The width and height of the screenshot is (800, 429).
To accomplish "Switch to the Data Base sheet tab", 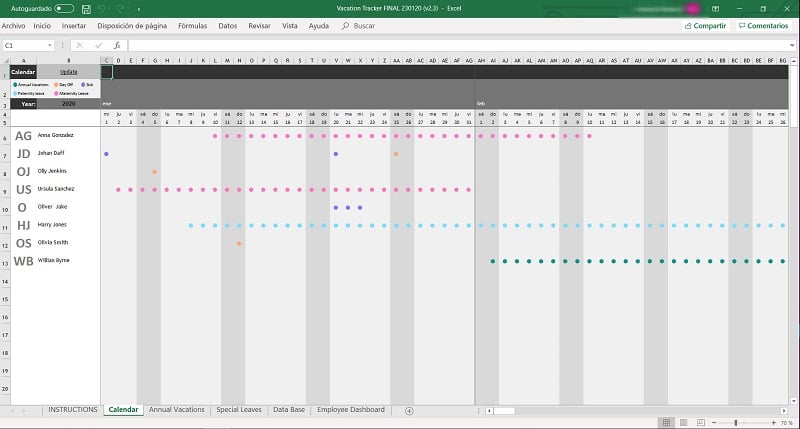I will (x=289, y=410).
